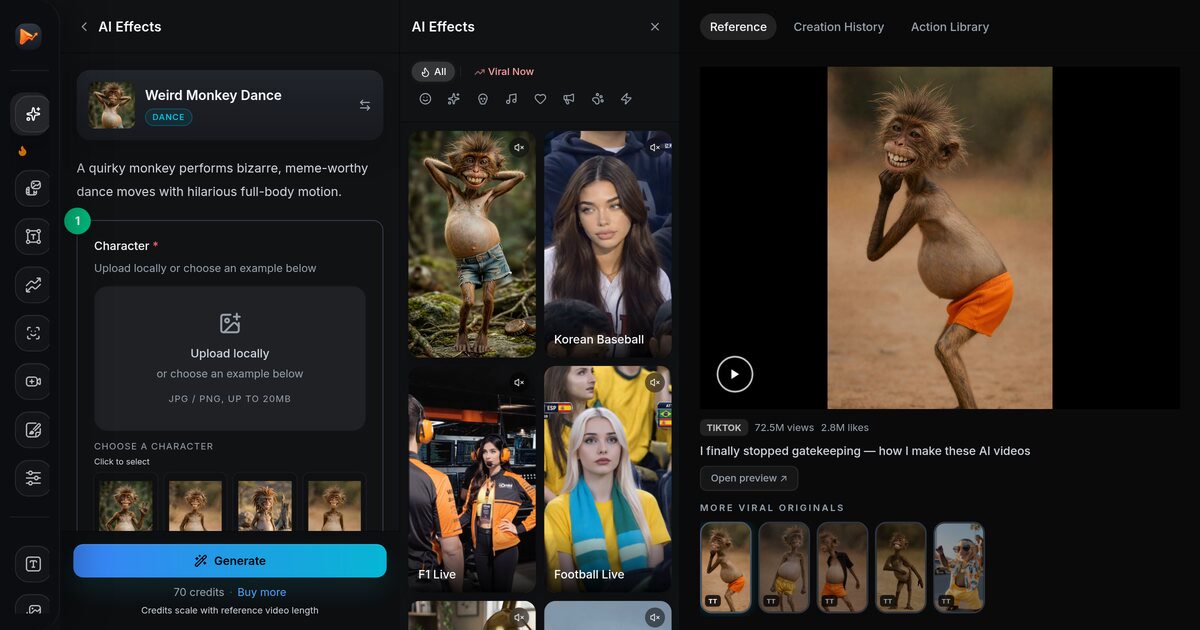Open the Buy more credits link

[262, 592]
